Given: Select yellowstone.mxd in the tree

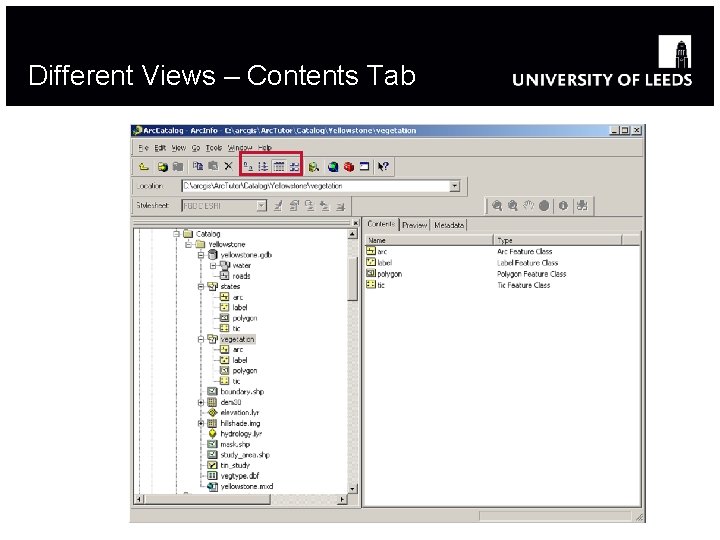Looking at the screenshot, I should click(247, 487).
